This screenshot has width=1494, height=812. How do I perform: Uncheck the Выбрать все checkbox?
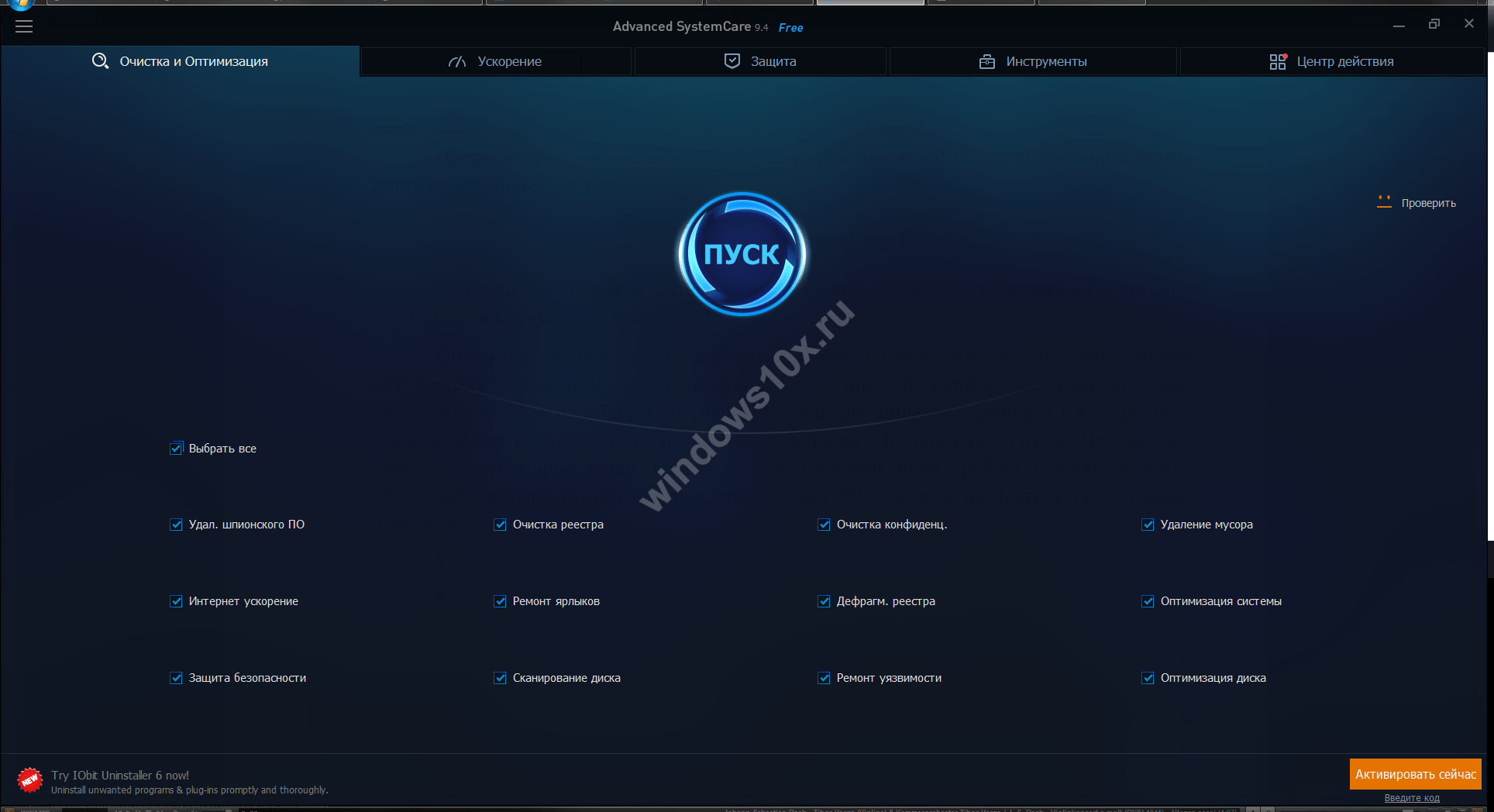tap(176, 449)
